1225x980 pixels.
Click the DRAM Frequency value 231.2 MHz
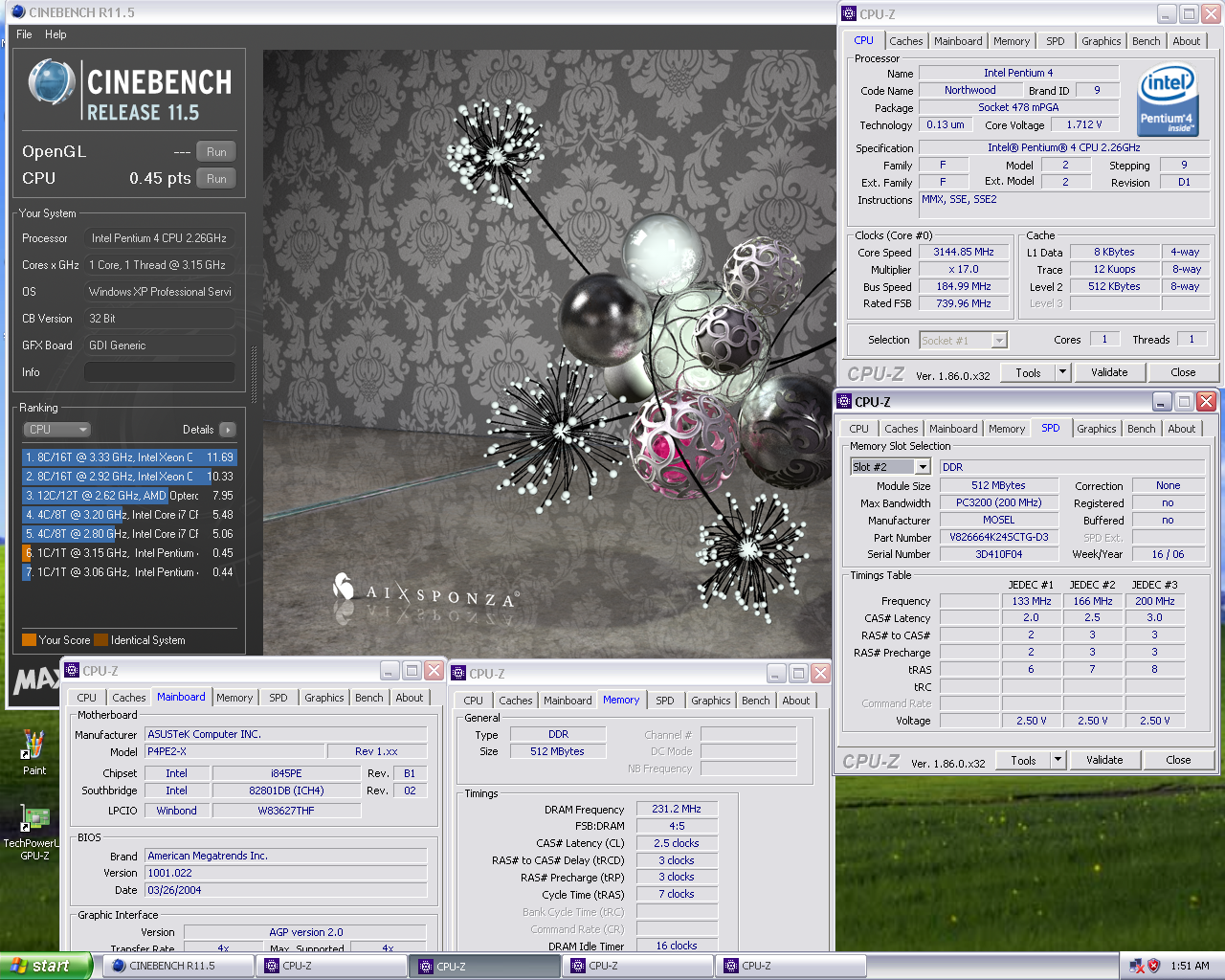677,810
